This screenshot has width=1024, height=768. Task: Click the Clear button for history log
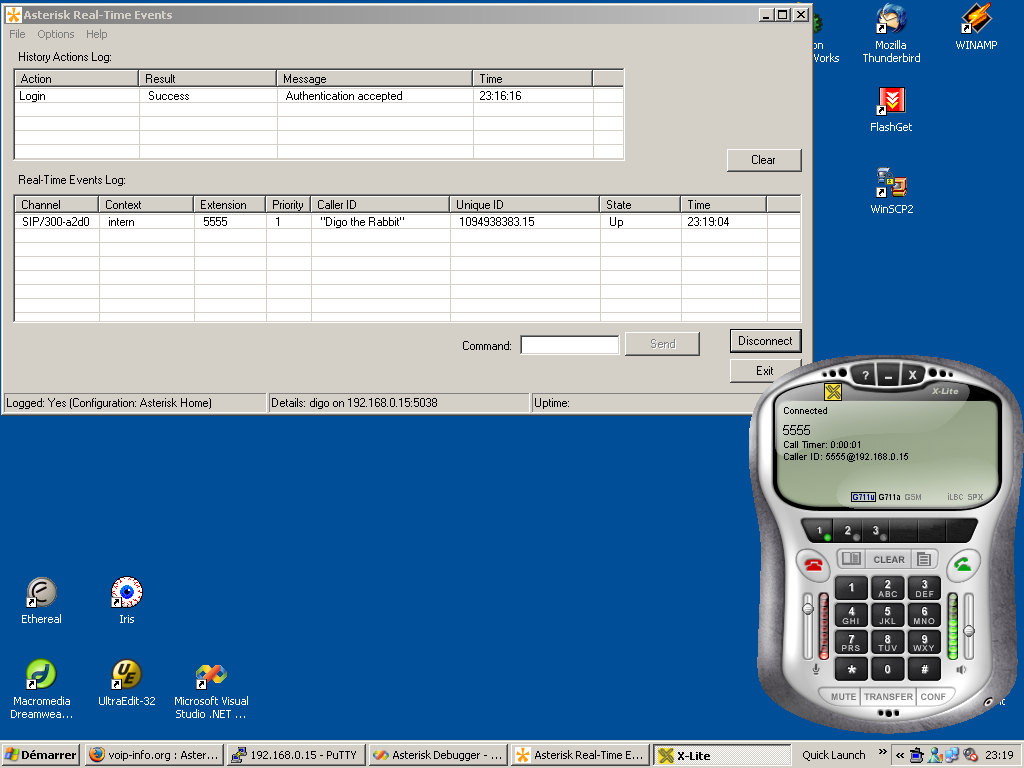click(x=763, y=160)
